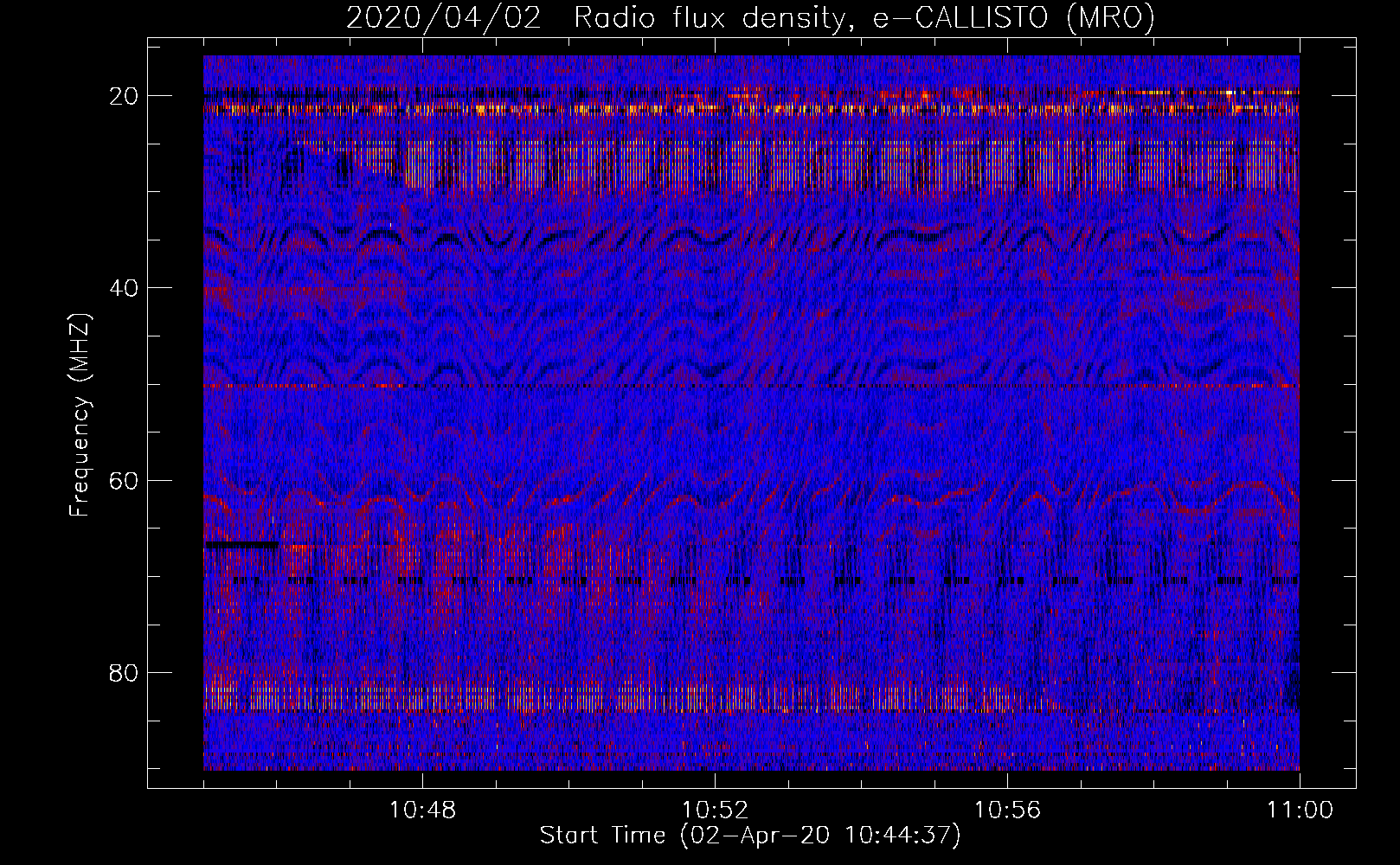Click the radio spectrogram image
The width and height of the screenshot is (1400, 865).
click(x=751, y=413)
